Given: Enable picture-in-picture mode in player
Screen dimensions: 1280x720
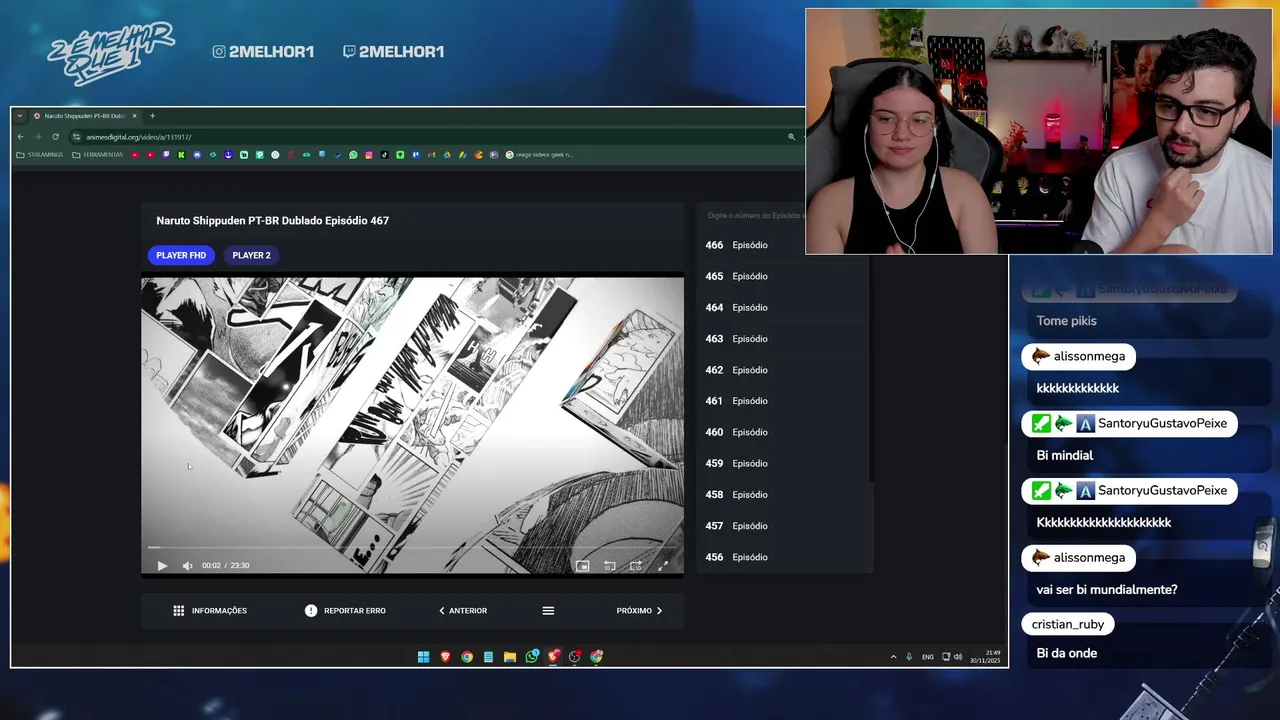Looking at the screenshot, I should point(583,566).
